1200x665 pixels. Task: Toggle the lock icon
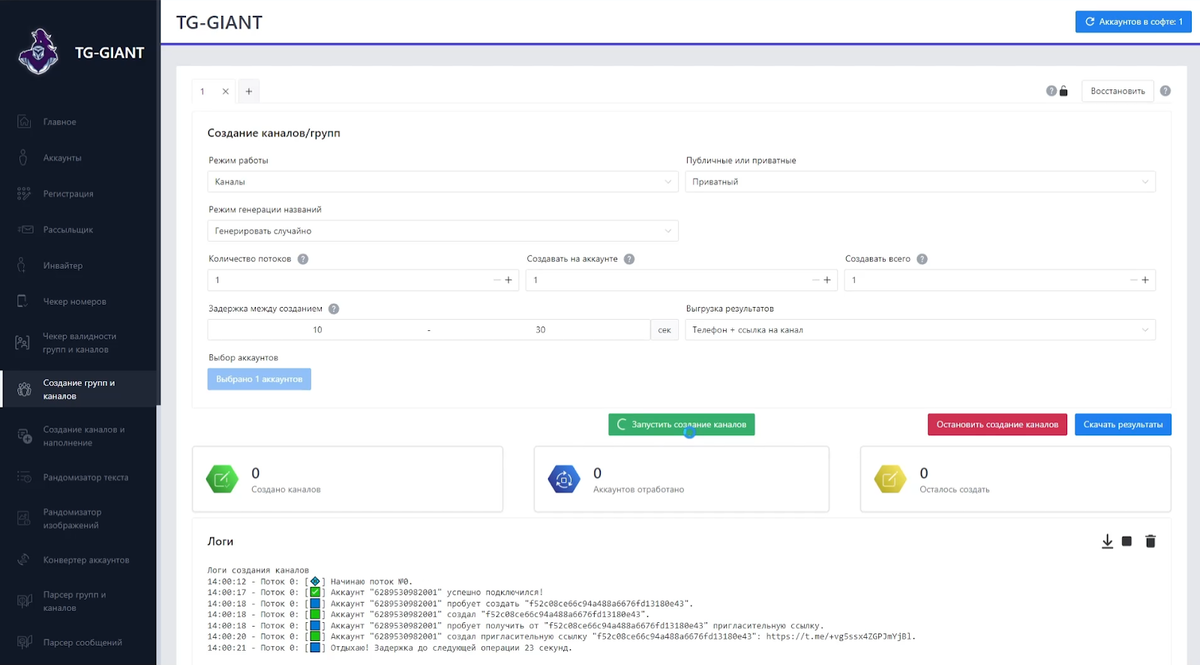1063,91
